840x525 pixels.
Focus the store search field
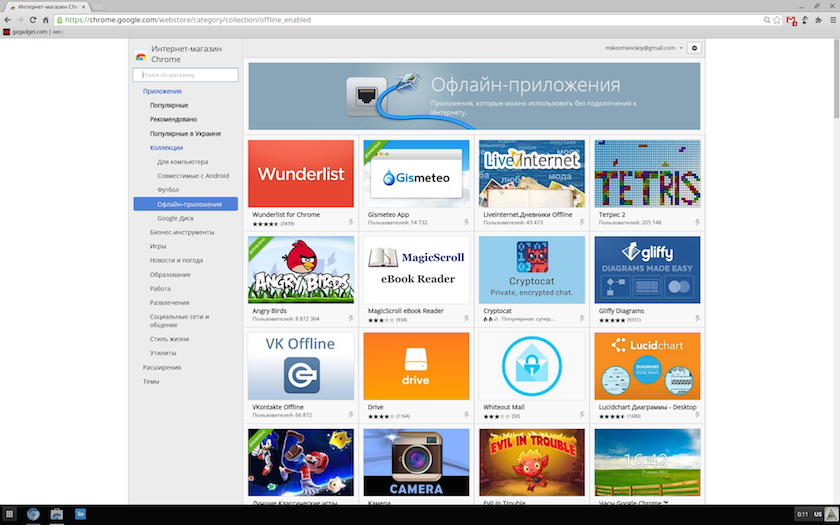[x=185, y=75]
